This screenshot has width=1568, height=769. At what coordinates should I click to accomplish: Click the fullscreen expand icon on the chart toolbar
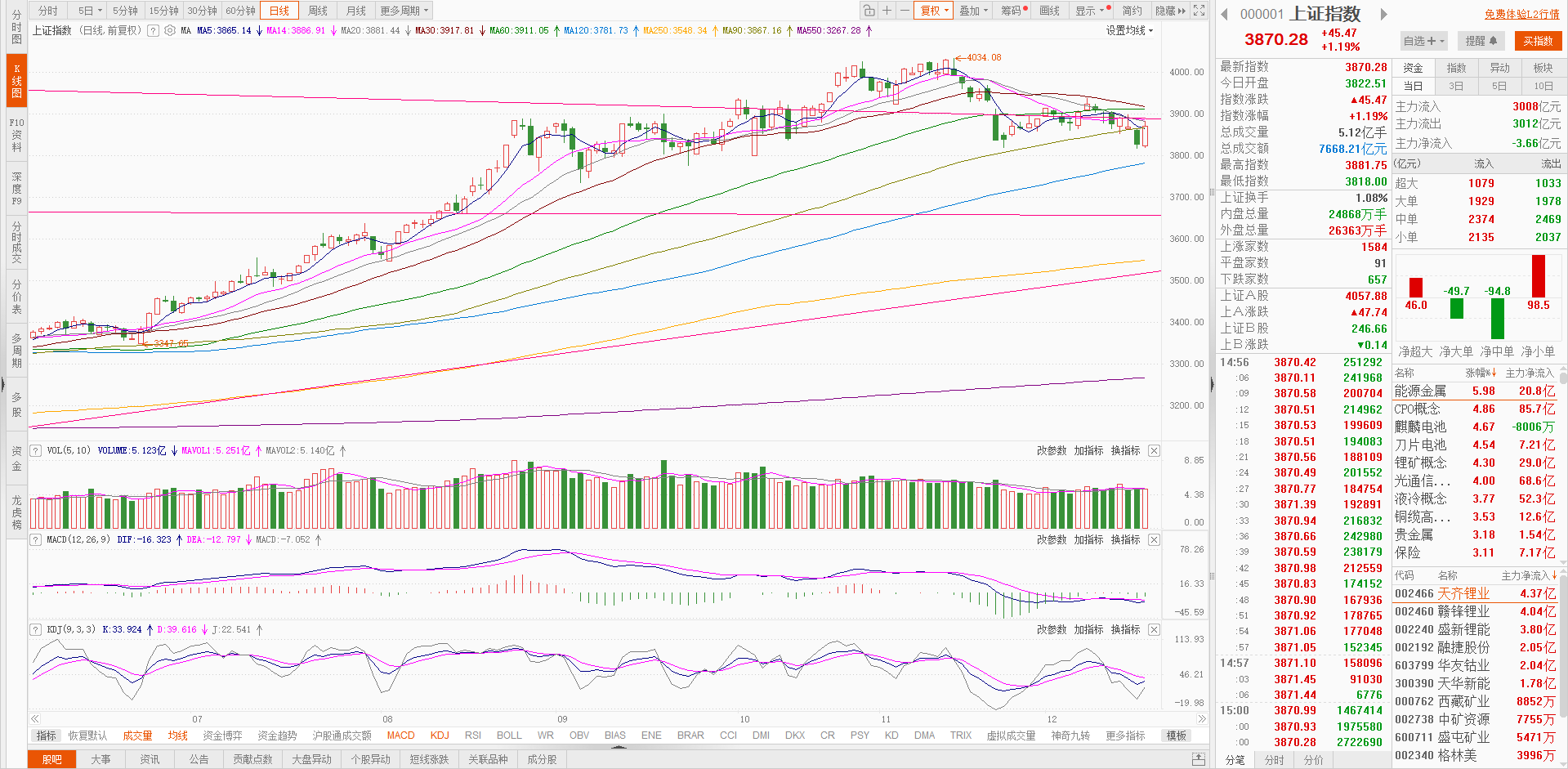[1199, 11]
